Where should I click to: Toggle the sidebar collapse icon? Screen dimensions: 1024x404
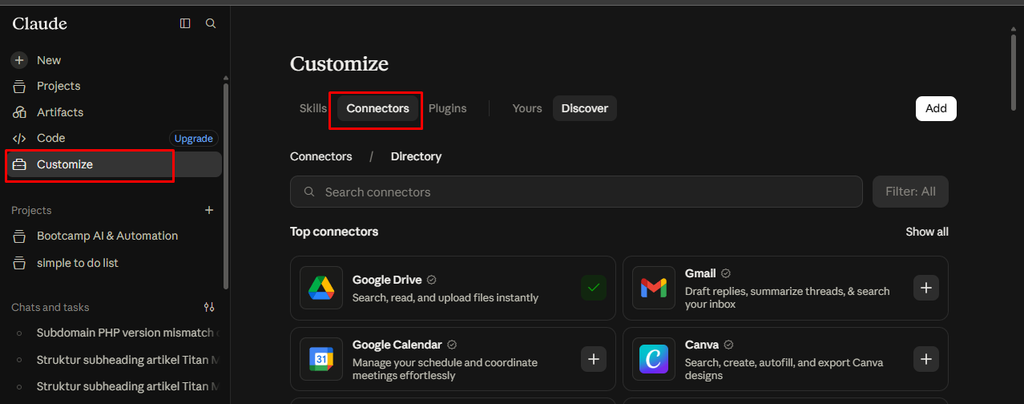185,23
